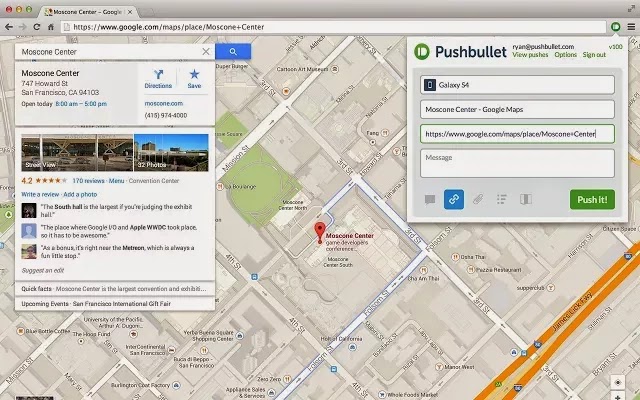Click the InterContinental San Francisco label
The height and width of the screenshot is (400, 640).
click(144, 350)
